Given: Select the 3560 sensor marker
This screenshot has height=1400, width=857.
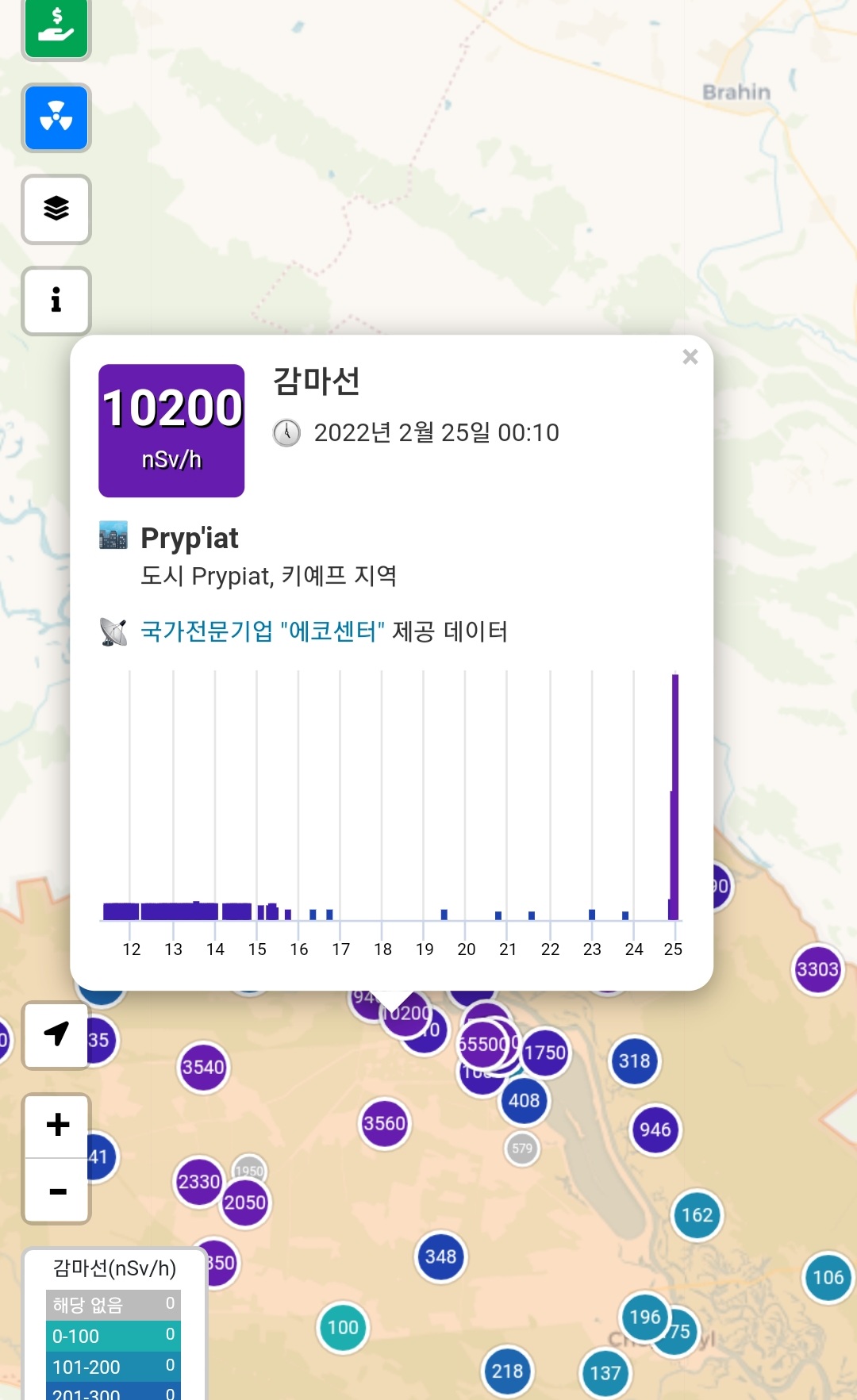Looking at the screenshot, I should pos(384,1123).
